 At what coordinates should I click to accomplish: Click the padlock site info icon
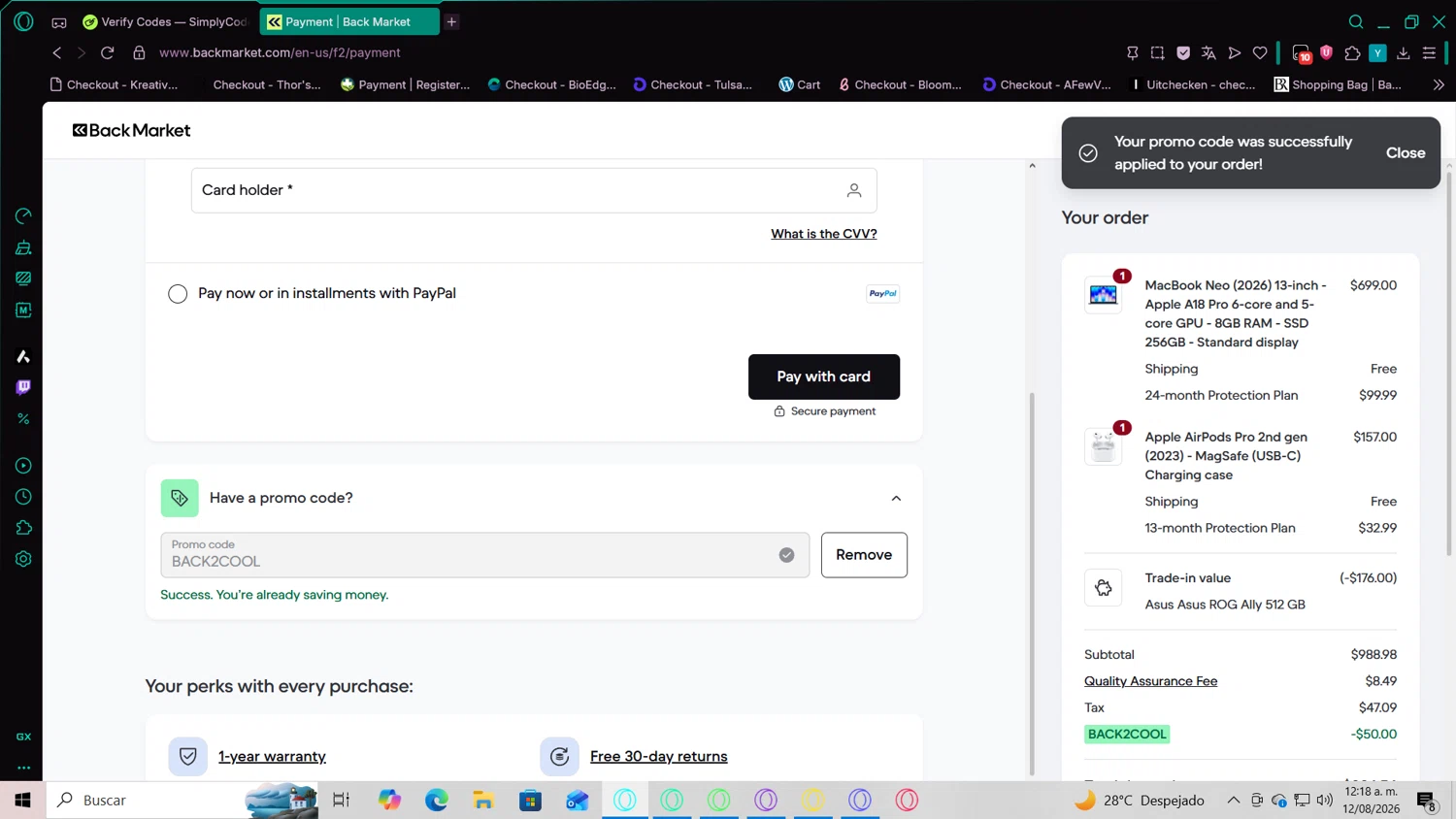coord(139,52)
